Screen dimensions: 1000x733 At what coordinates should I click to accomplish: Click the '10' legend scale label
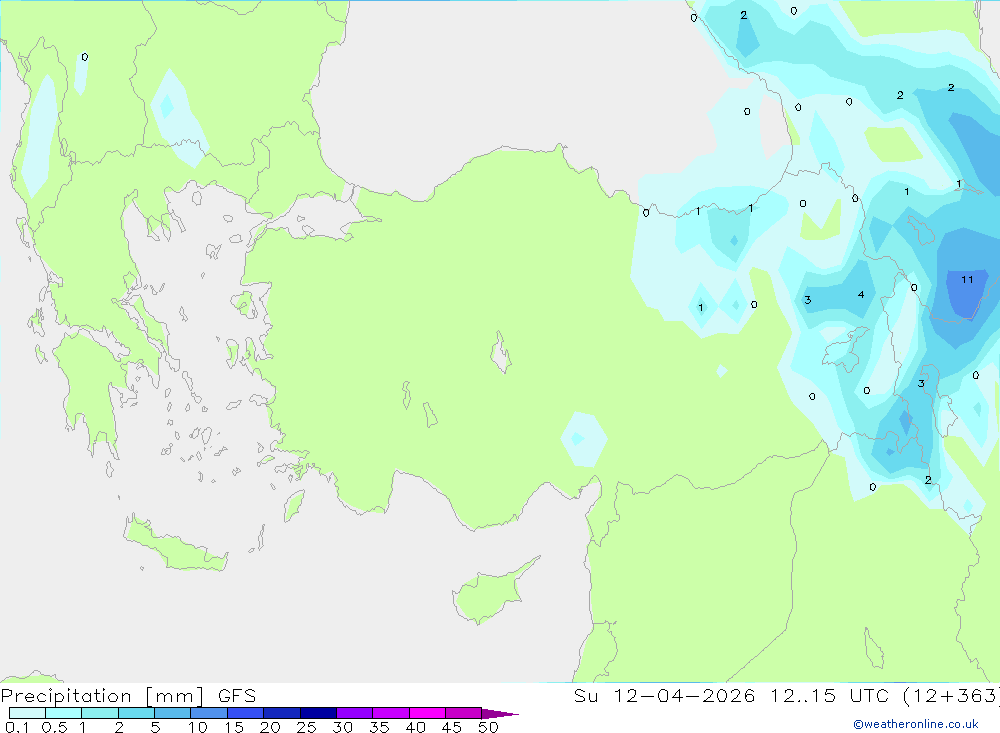[198, 727]
